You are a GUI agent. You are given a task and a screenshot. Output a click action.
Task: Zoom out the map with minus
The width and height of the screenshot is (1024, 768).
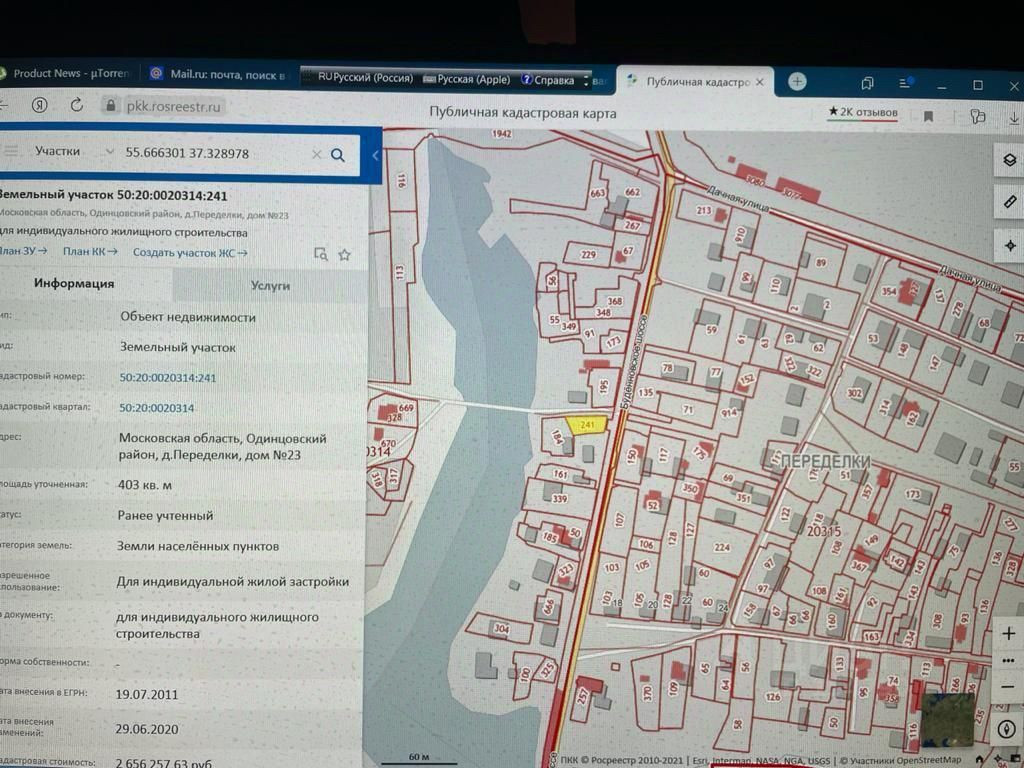coord(1008,686)
